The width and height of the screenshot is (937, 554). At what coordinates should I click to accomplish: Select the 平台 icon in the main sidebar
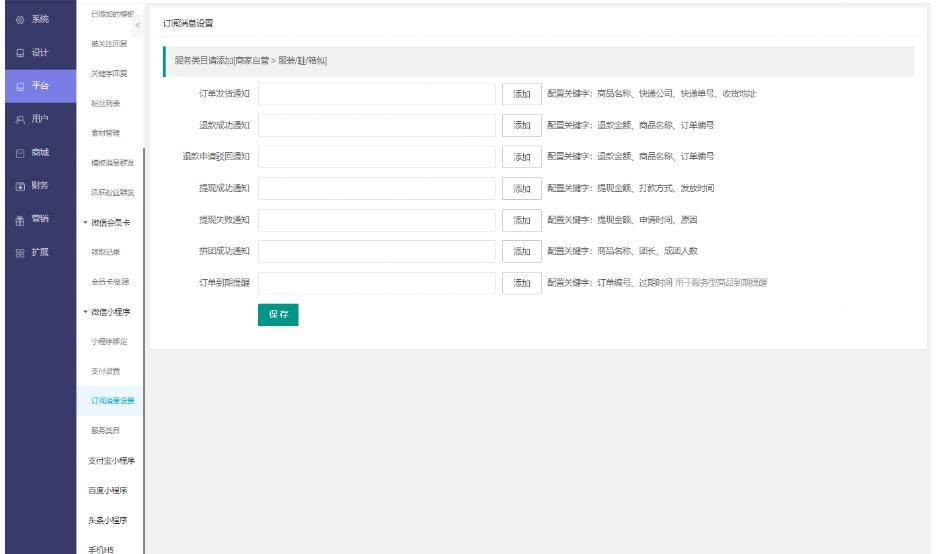point(21,87)
